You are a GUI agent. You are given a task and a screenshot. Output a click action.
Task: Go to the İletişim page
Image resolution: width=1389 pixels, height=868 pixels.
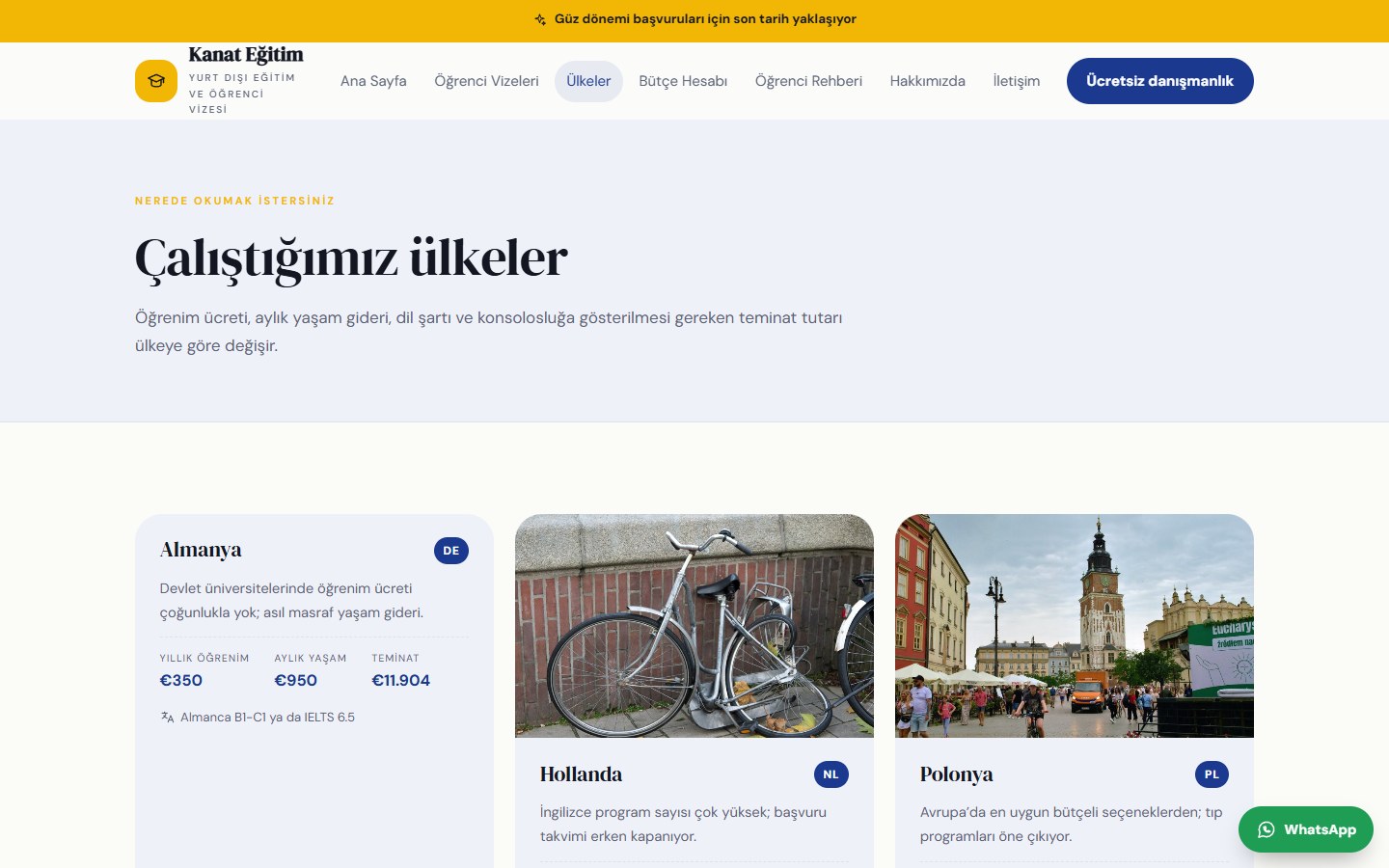coord(1017,81)
